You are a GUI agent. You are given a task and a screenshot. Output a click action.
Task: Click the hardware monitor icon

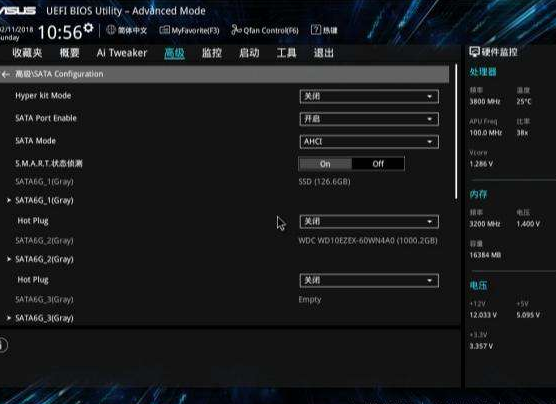point(474,52)
